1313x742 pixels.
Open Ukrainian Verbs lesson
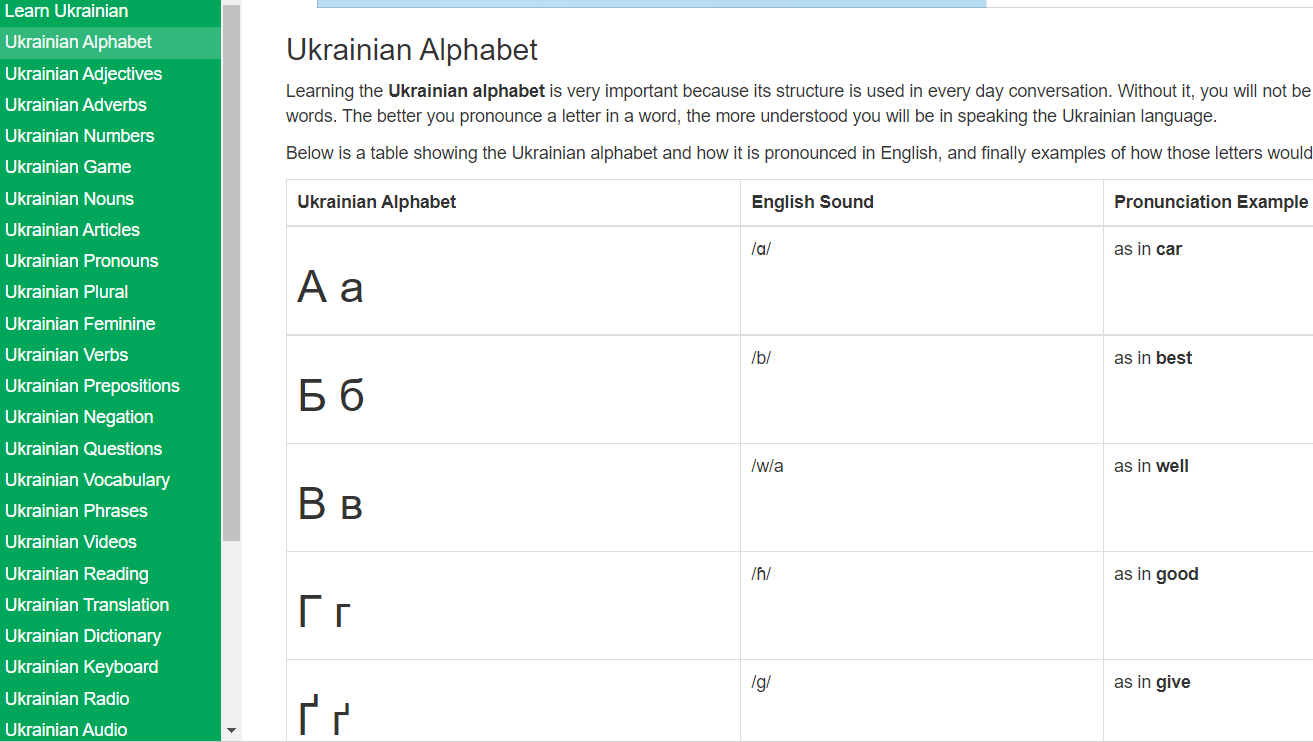[67, 355]
